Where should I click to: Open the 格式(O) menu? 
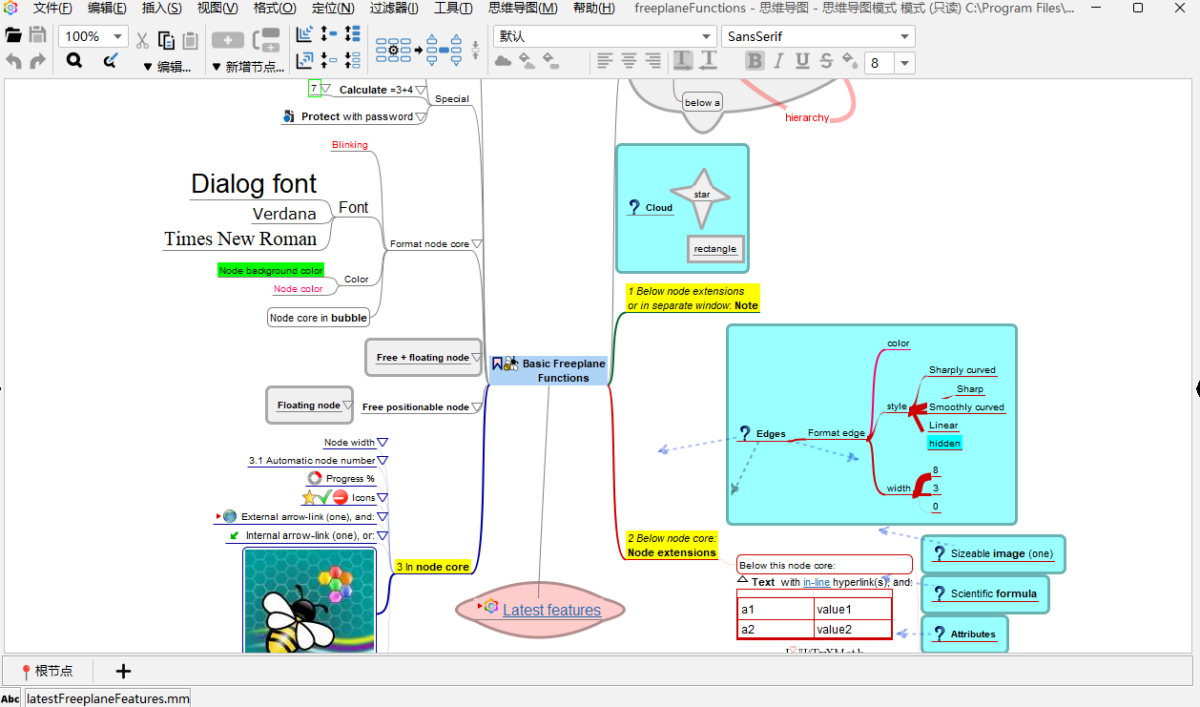[x=274, y=8]
